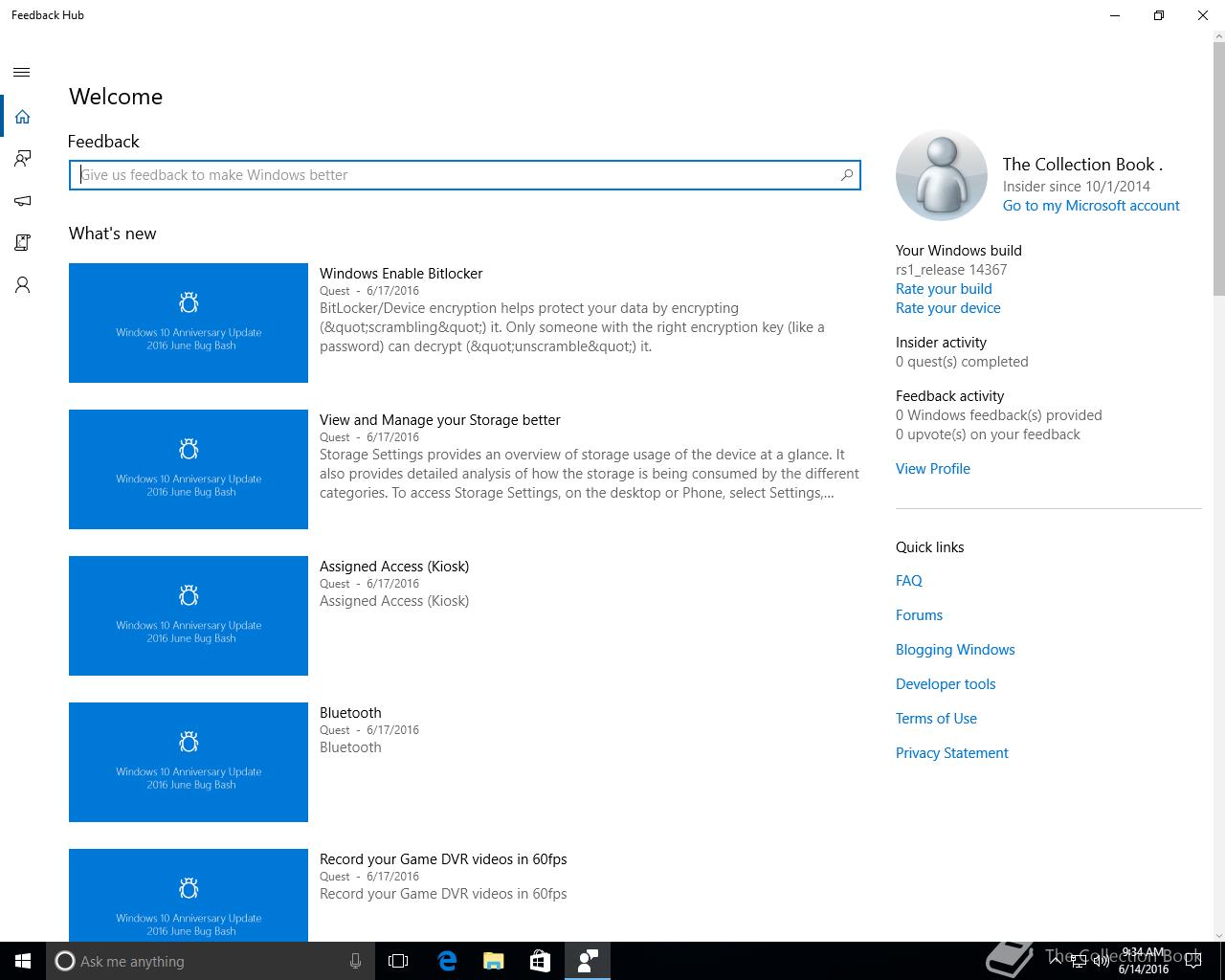Go to Home in sidebar
1225x980 pixels.
pos(22,117)
